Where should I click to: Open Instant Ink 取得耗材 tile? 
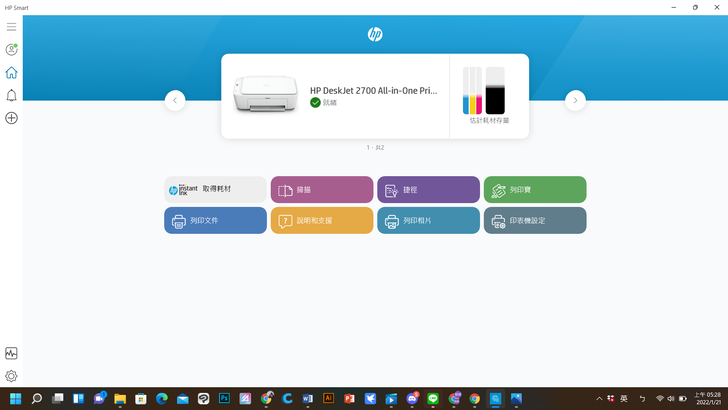pyautogui.click(x=215, y=189)
